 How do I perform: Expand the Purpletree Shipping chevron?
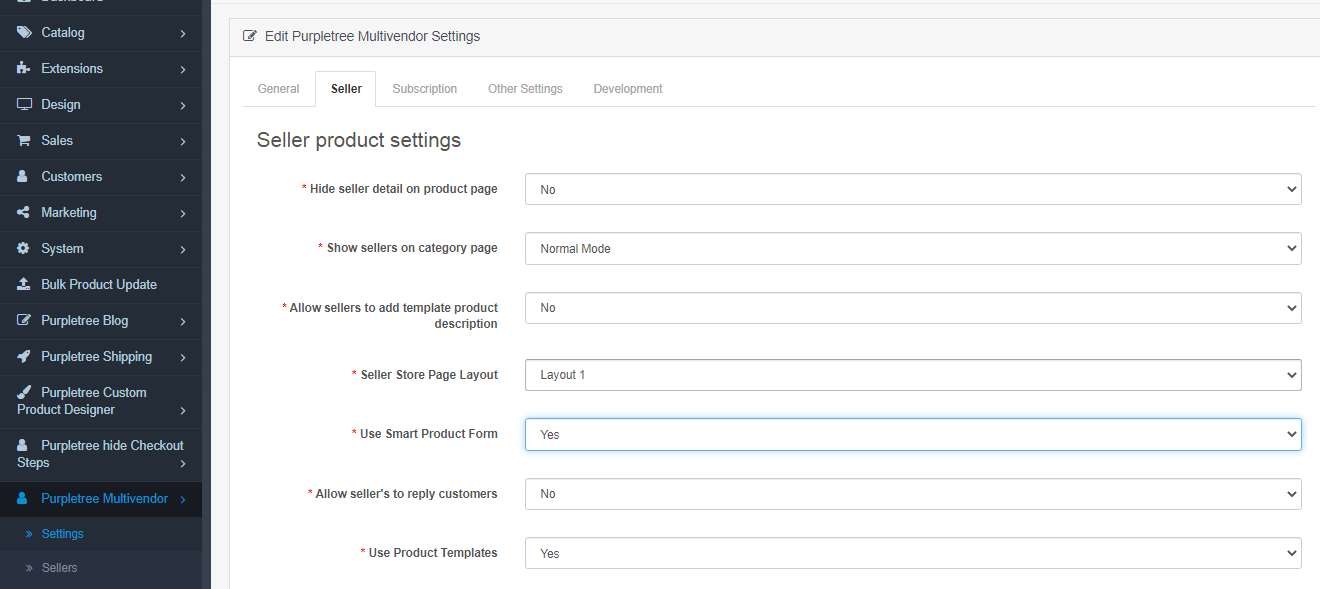coord(183,357)
